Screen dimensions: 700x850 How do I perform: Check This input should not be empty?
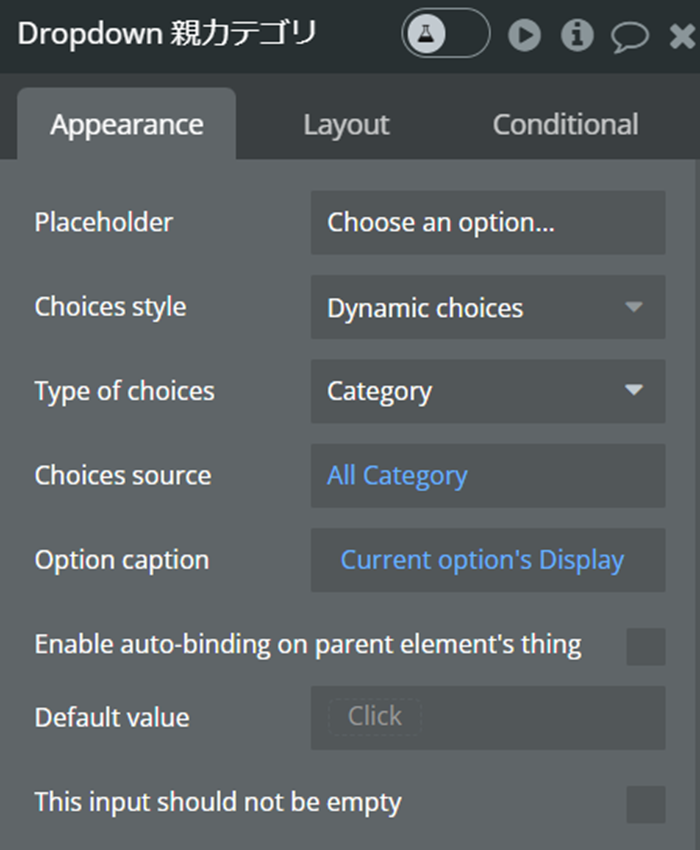[646, 804]
